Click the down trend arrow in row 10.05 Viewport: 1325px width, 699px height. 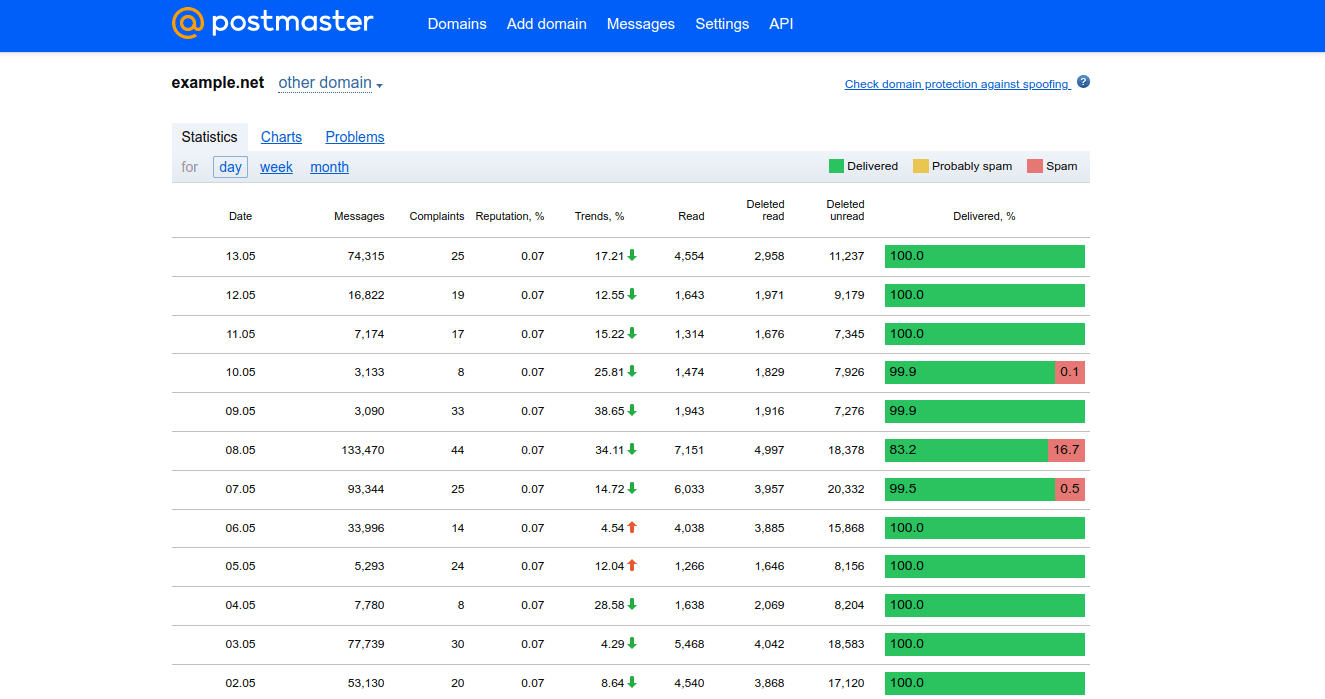[632, 371]
